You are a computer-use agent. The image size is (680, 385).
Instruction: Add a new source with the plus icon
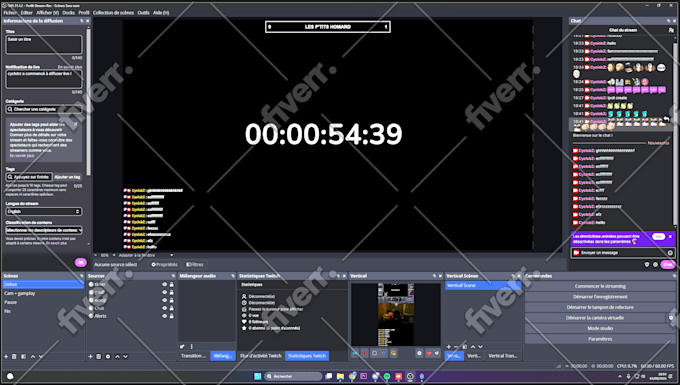coord(91,356)
